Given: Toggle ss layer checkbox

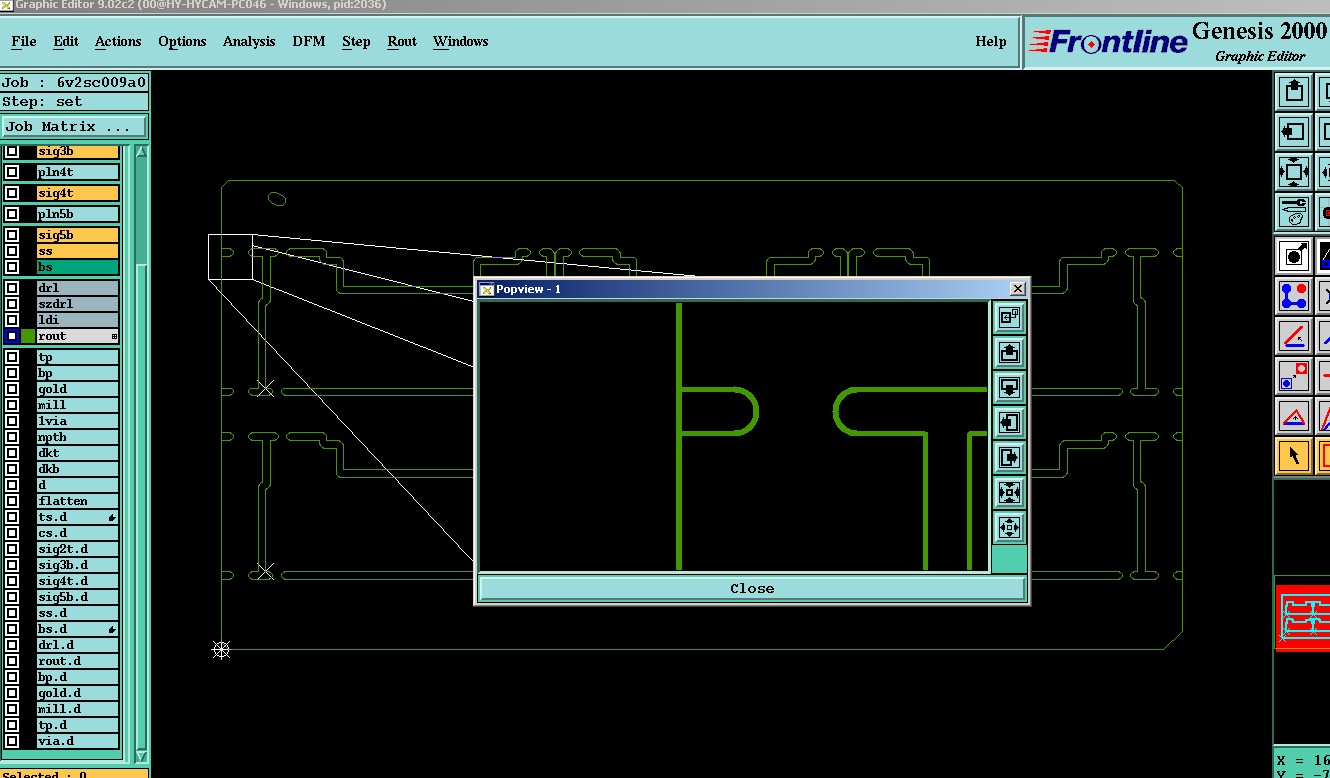Looking at the screenshot, I should coord(12,251).
